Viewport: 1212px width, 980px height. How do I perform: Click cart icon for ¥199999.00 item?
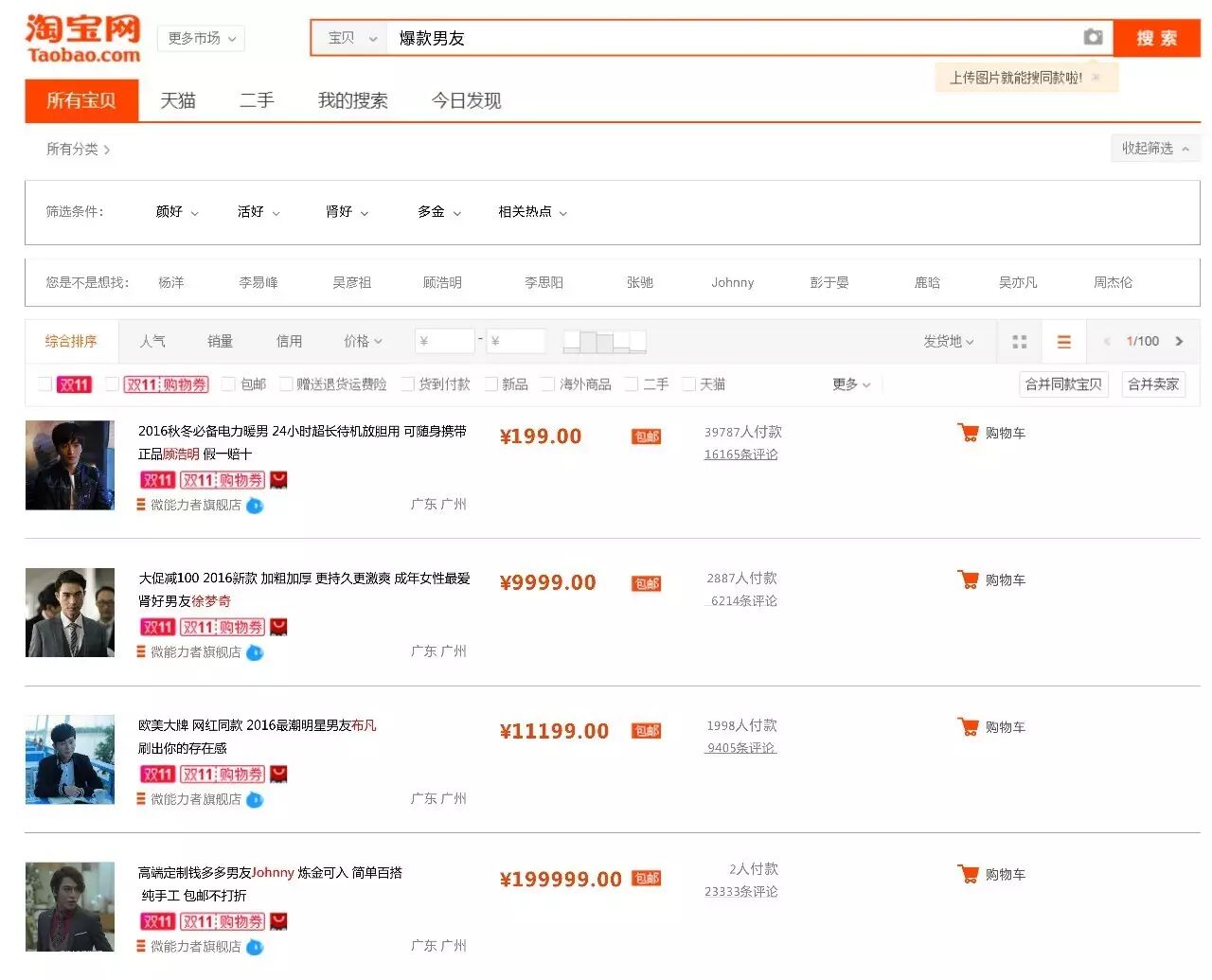(x=968, y=874)
